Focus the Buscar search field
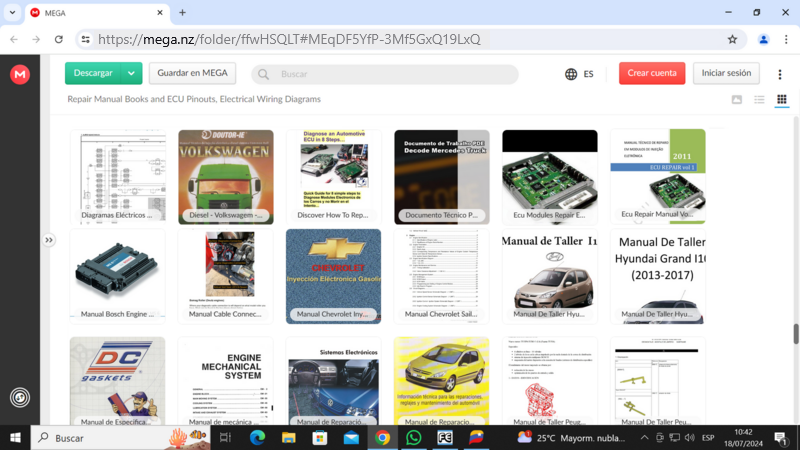Viewport: 800px width, 450px height. point(385,74)
